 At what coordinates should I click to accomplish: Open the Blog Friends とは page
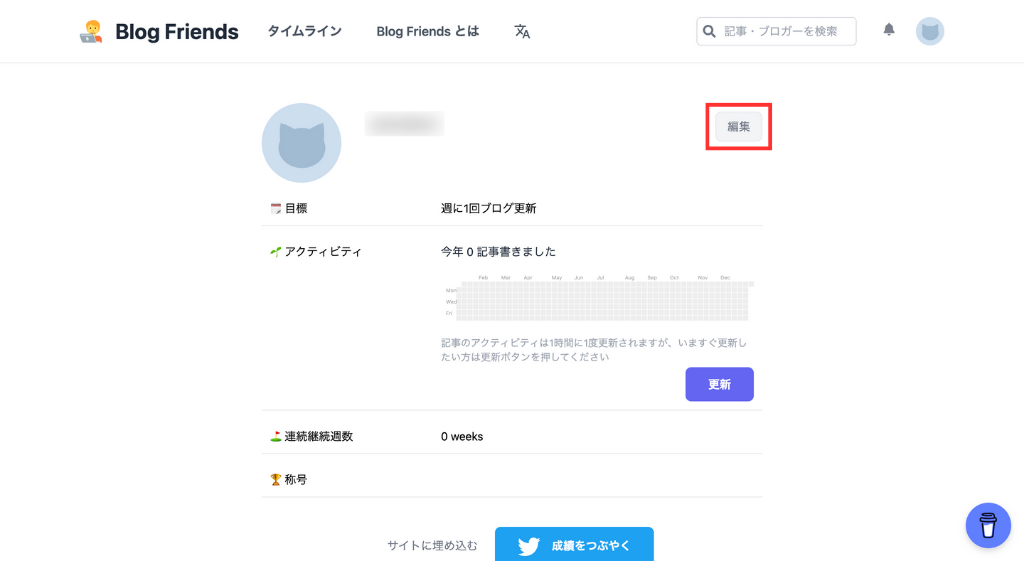pos(428,31)
